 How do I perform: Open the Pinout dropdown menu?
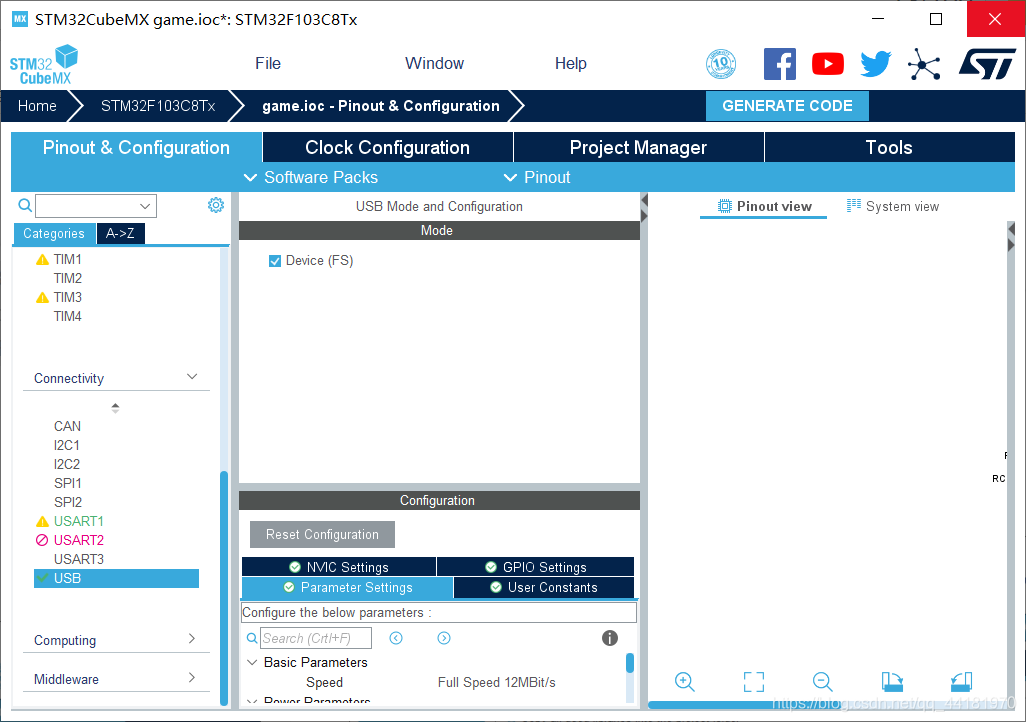pyautogui.click(x=537, y=177)
